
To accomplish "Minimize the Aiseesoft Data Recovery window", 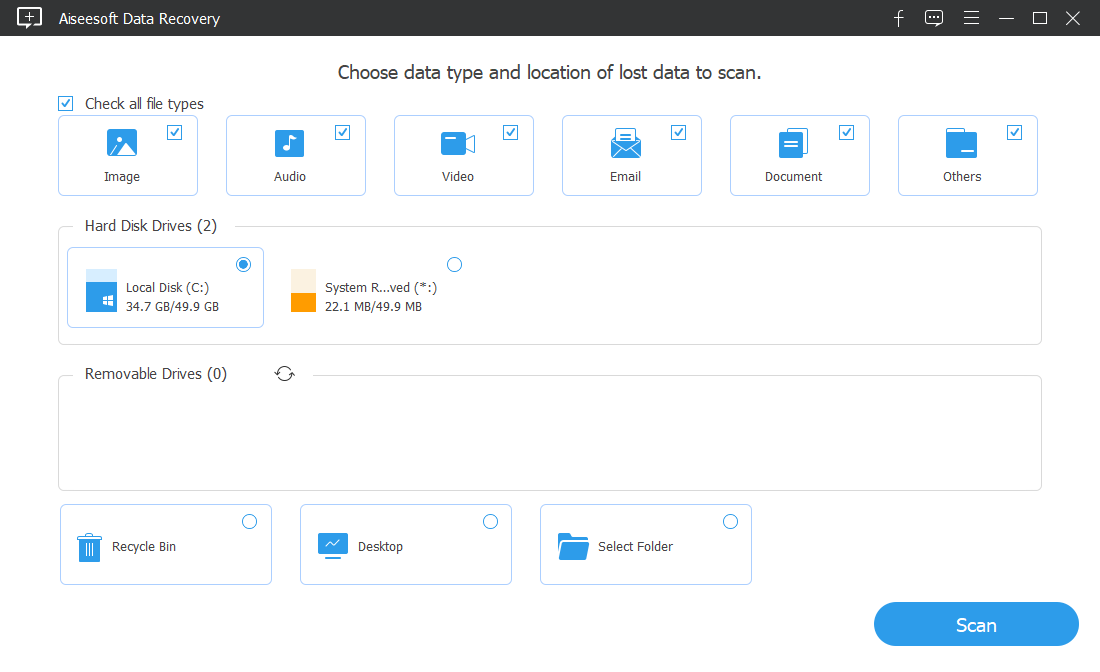I will pyautogui.click(x=1006, y=18).
